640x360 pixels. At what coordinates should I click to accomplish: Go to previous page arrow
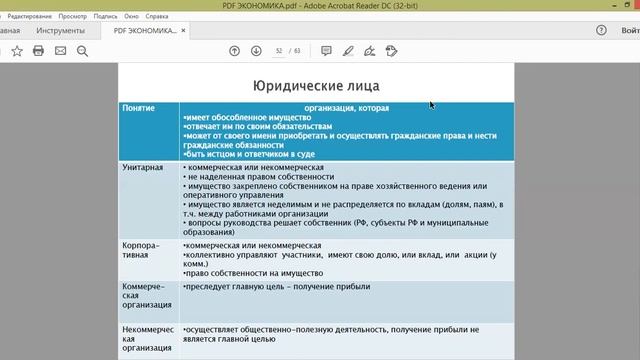[234, 51]
